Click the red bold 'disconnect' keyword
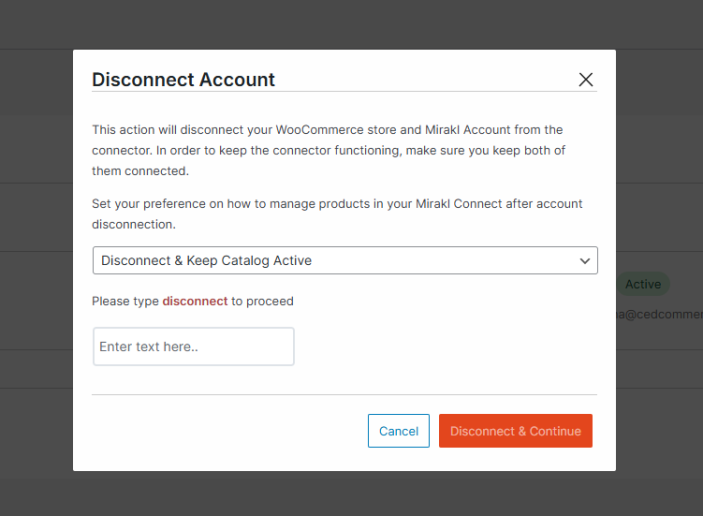The image size is (703, 516). [x=195, y=301]
